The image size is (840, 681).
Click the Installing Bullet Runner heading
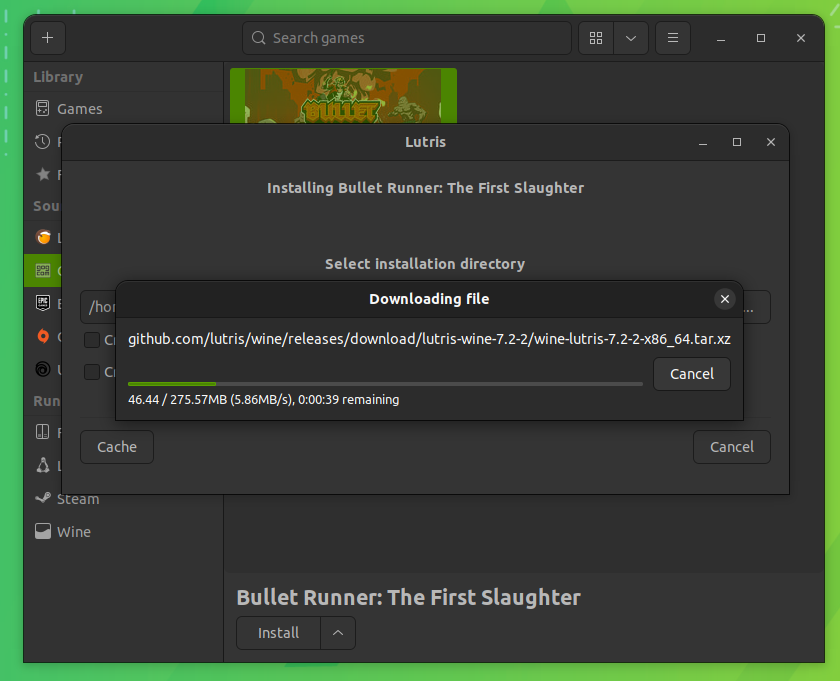[x=425, y=188]
